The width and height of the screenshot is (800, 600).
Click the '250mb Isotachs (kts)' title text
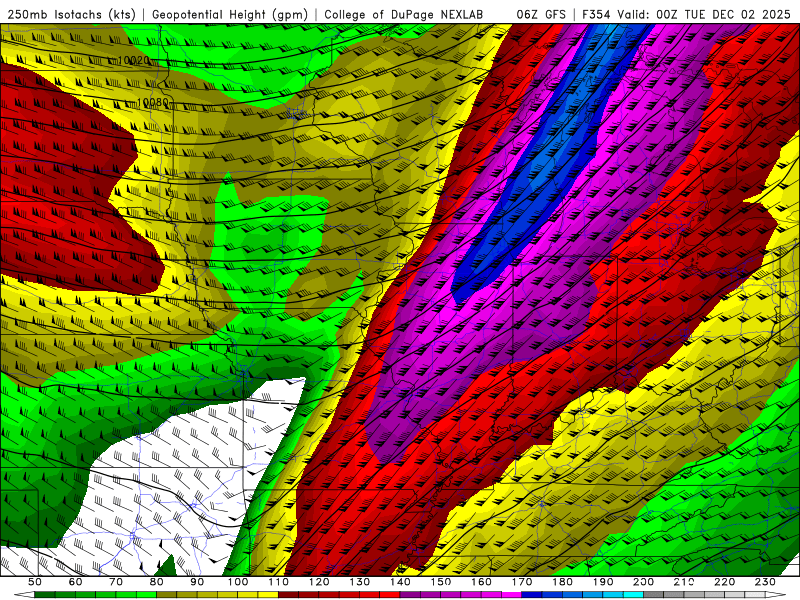[72, 14]
